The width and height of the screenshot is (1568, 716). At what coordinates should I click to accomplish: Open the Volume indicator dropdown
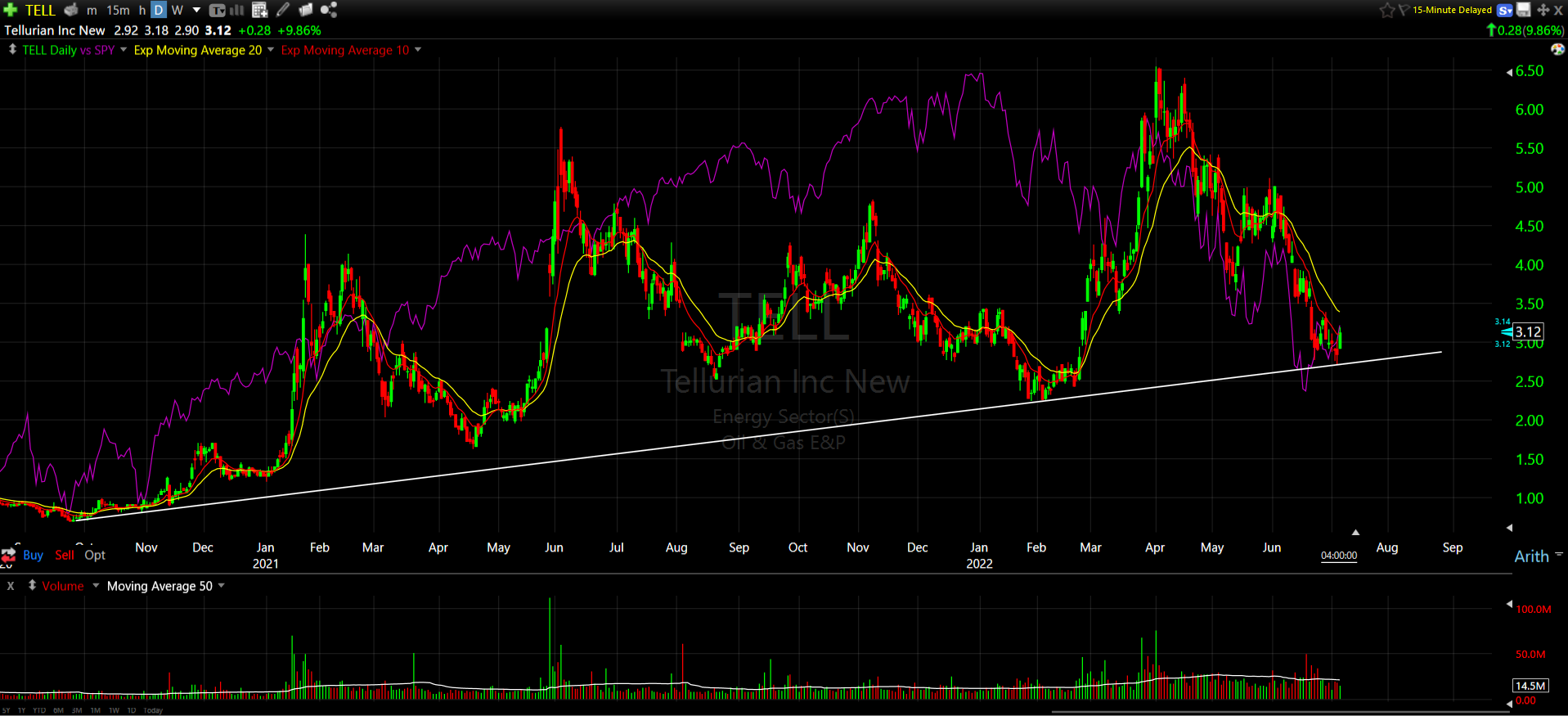coord(96,586)
